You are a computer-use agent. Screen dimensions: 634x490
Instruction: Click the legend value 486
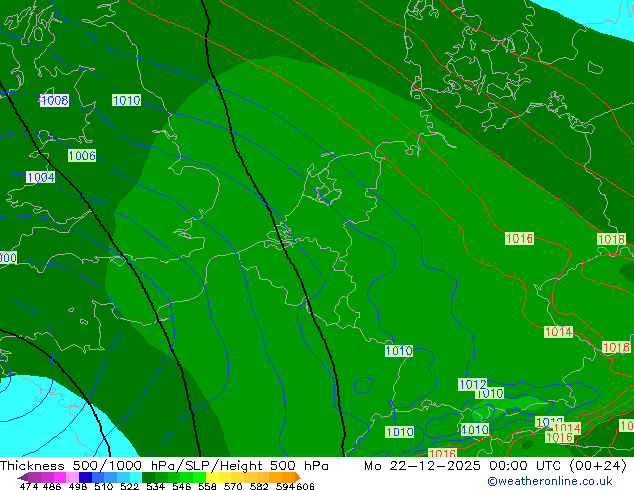pos(52,486)
